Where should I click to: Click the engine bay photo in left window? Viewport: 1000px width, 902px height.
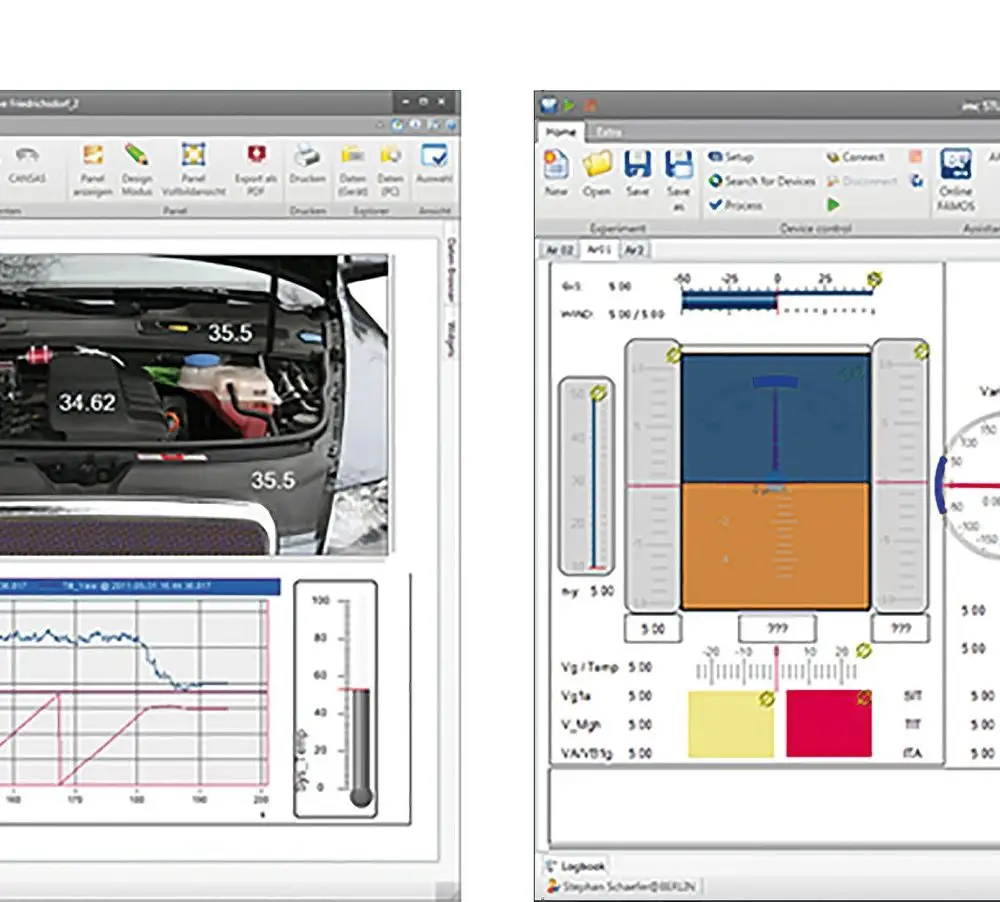click(194, 404)
